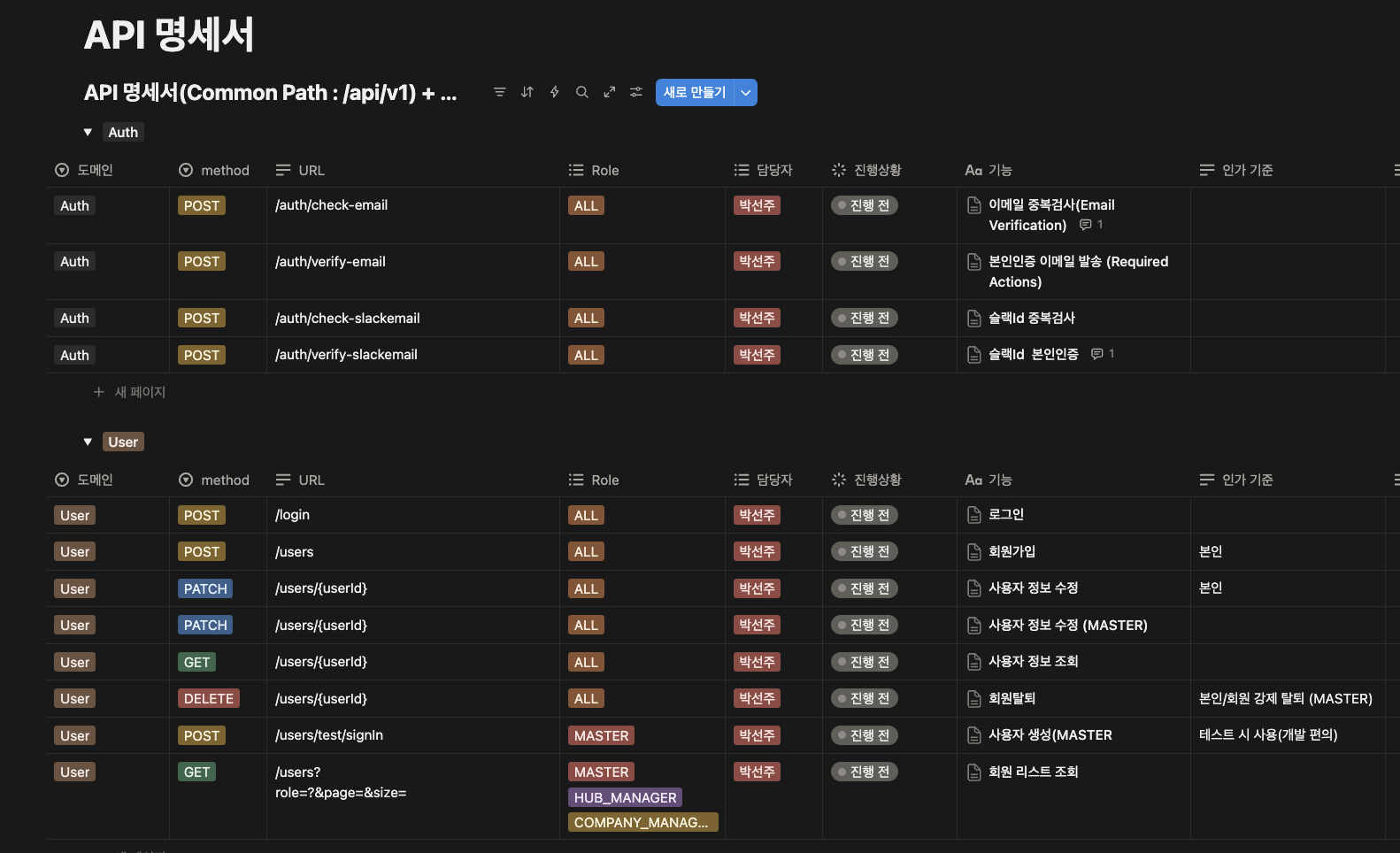The image size is (1400, 853).
Task: Click 새로 만들기 button
Action: point(695,92)
